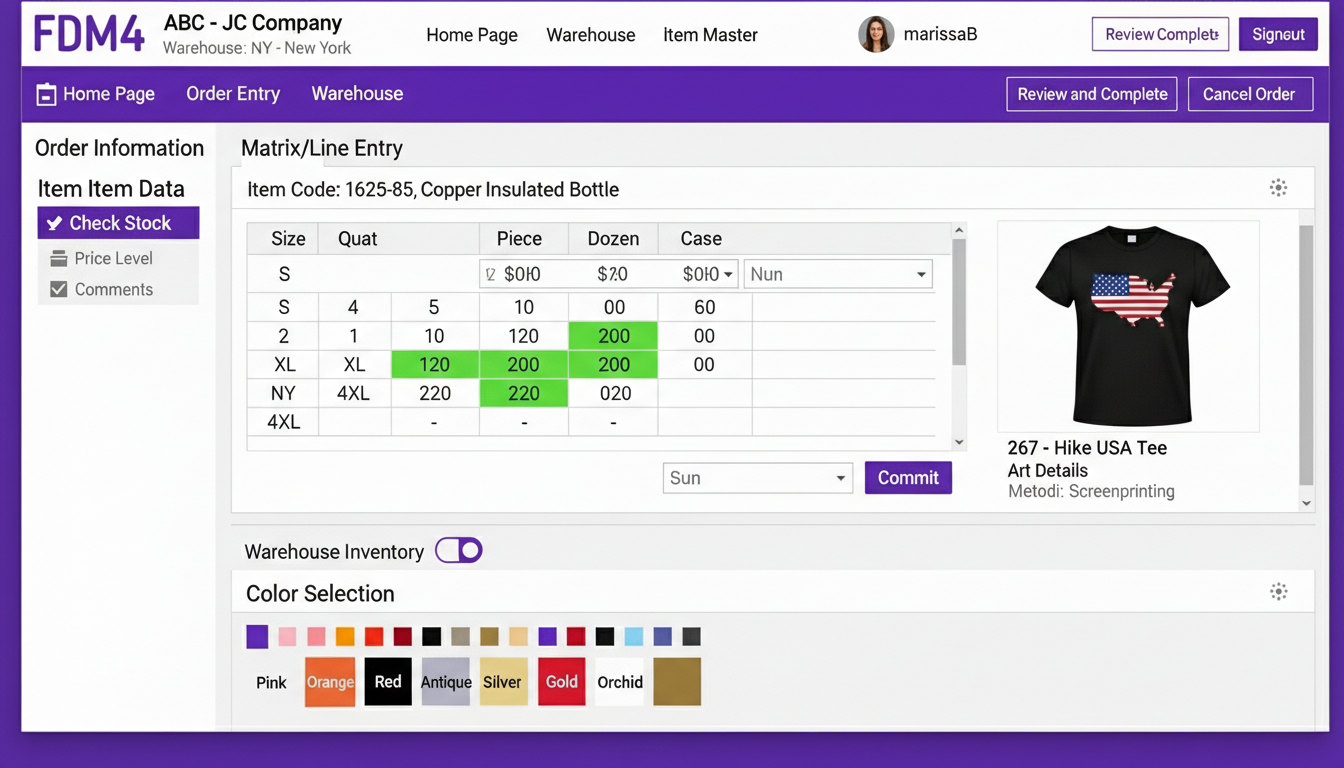
Task: Click the marissaB user avatar
Action: pos(876,34)
